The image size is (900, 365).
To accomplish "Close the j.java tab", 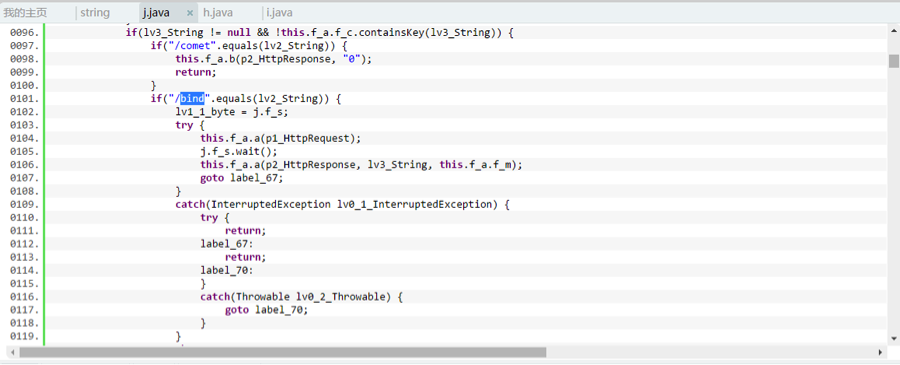I will [x=190, y=13].
